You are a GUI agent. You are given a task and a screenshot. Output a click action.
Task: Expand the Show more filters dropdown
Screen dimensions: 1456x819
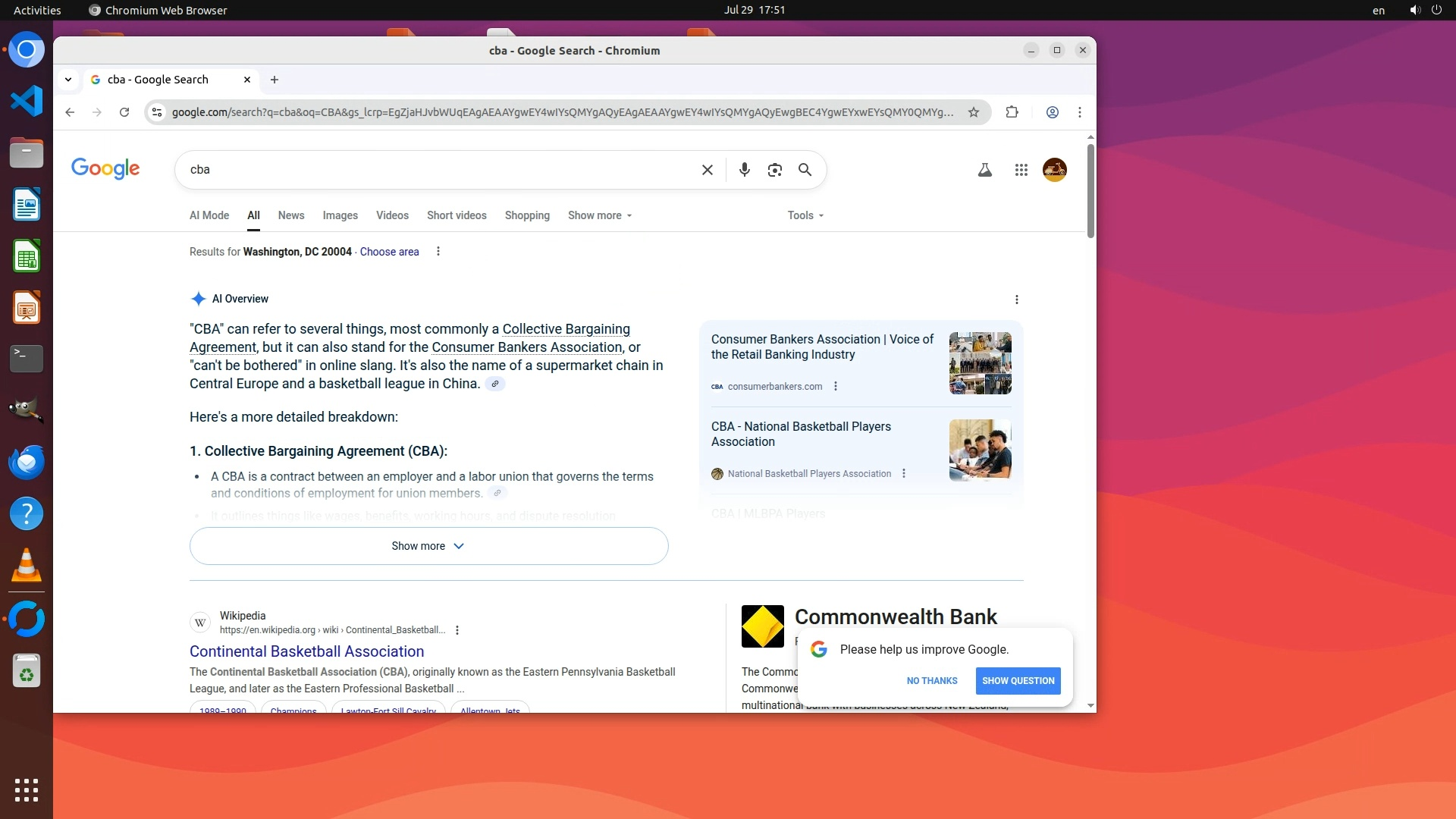[599, 215]
